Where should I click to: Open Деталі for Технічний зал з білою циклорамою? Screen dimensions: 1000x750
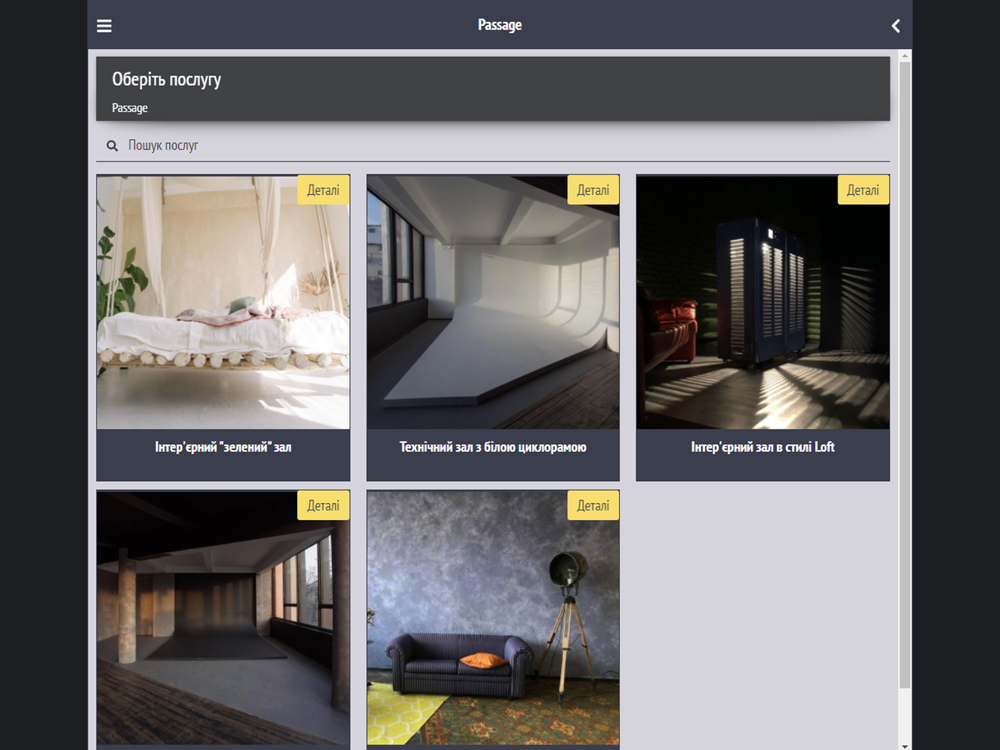point(593,190)
